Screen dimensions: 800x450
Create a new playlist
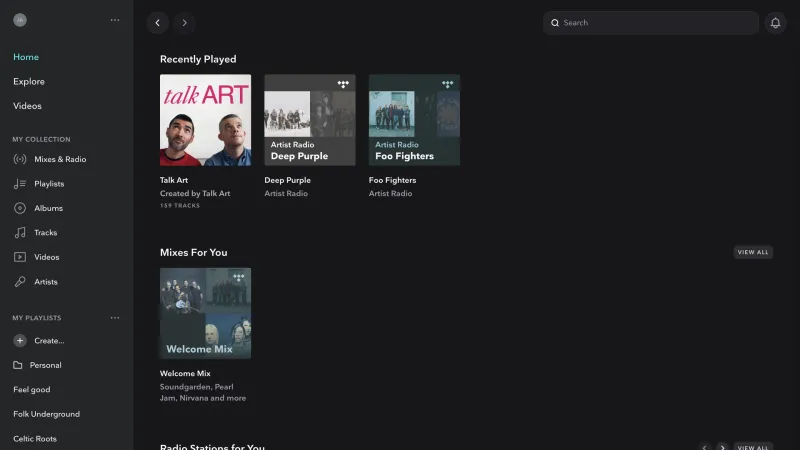click(49, 340)
